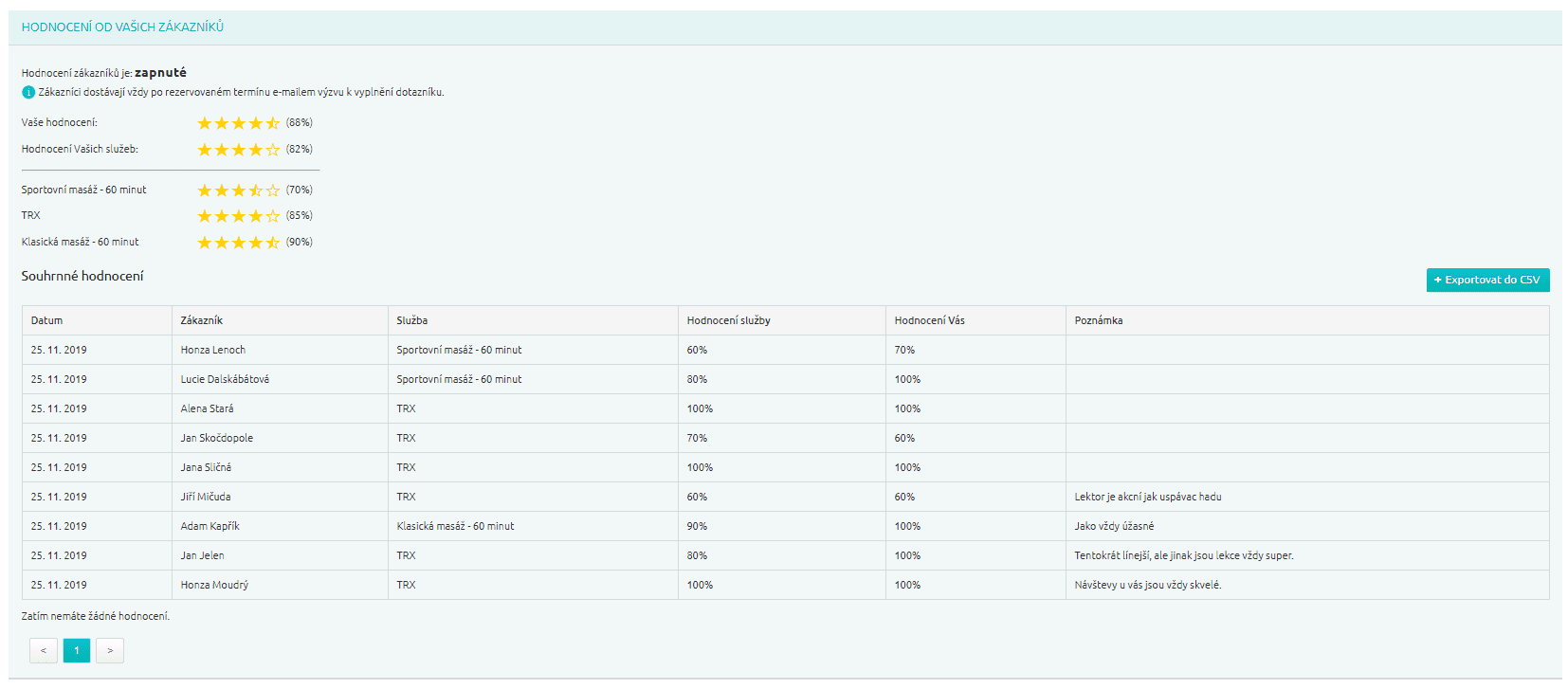Viewport: 1568px width, 689px height.
Task: Go to previous page arrow
Action: (44, 650)
